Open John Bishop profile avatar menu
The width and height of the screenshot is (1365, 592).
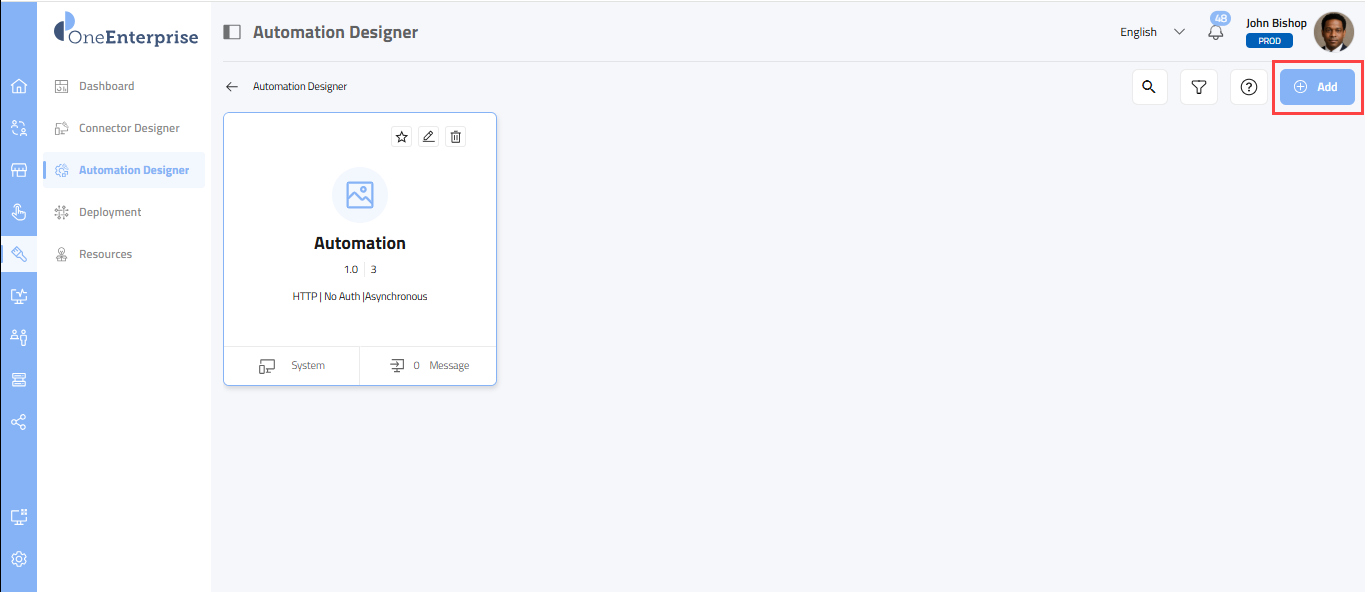[x=1333, y=32]
